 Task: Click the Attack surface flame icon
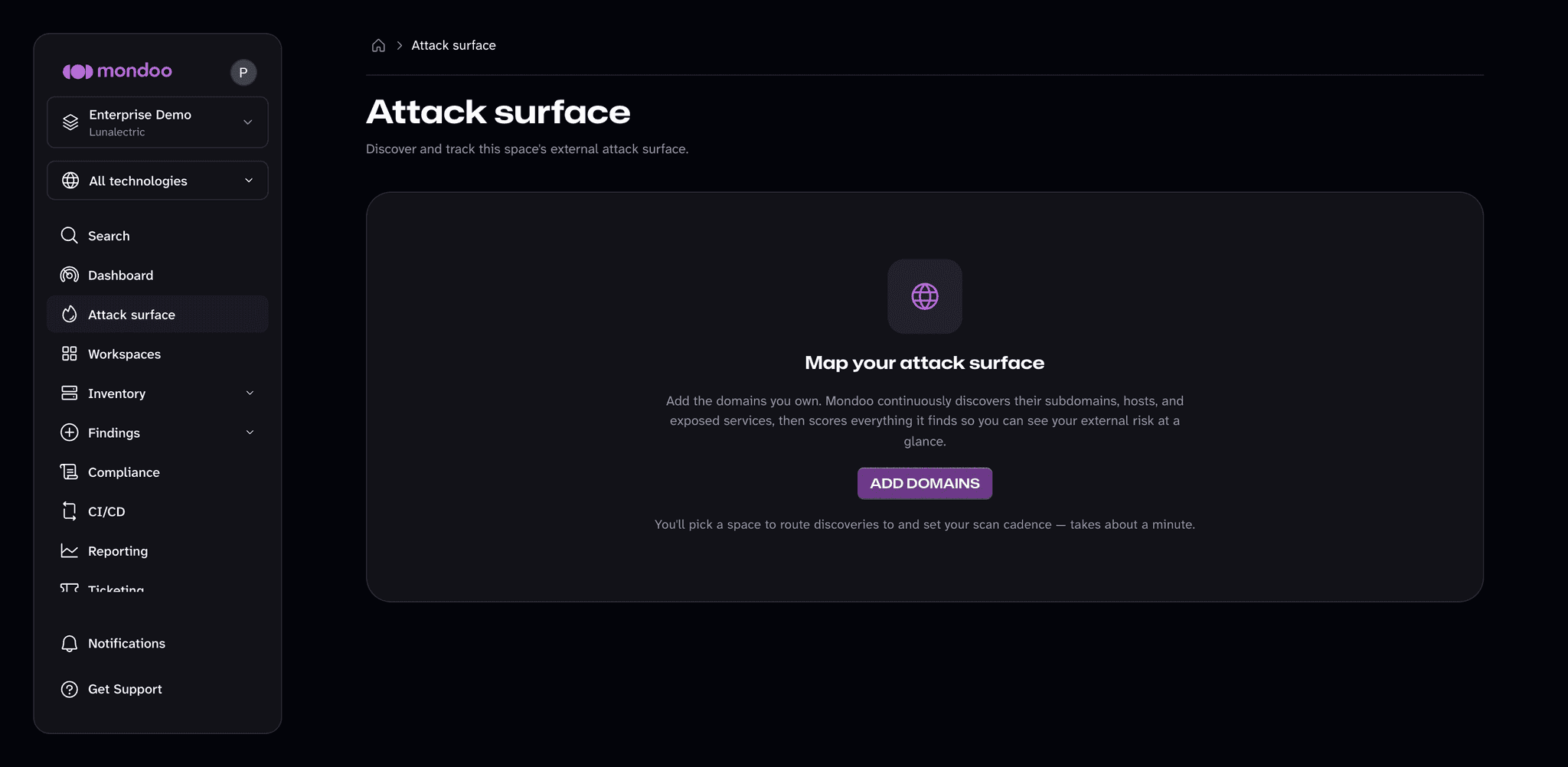pyautogui.click(x=69, y=314)
